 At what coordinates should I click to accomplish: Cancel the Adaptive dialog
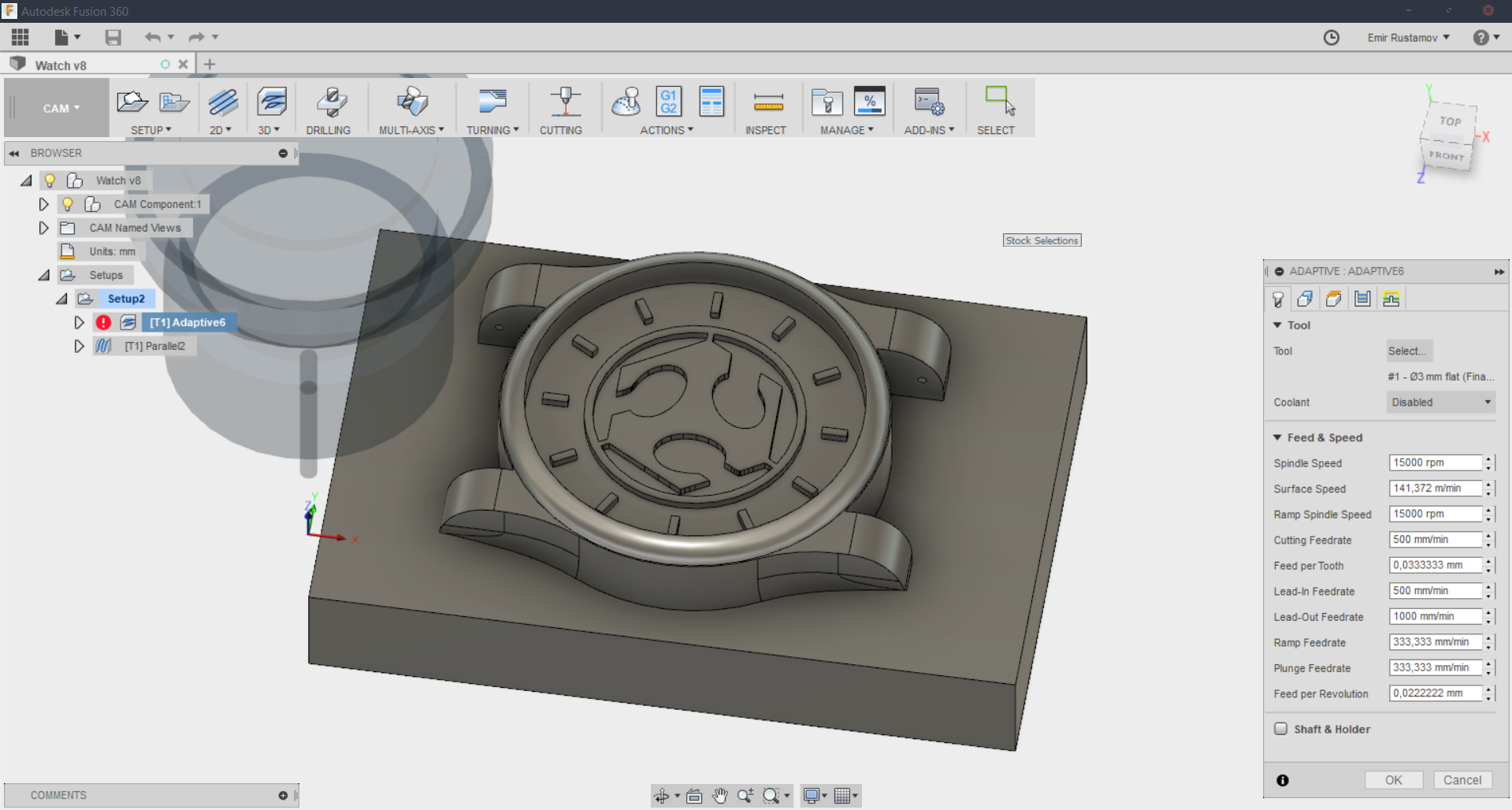point(1462,780)
